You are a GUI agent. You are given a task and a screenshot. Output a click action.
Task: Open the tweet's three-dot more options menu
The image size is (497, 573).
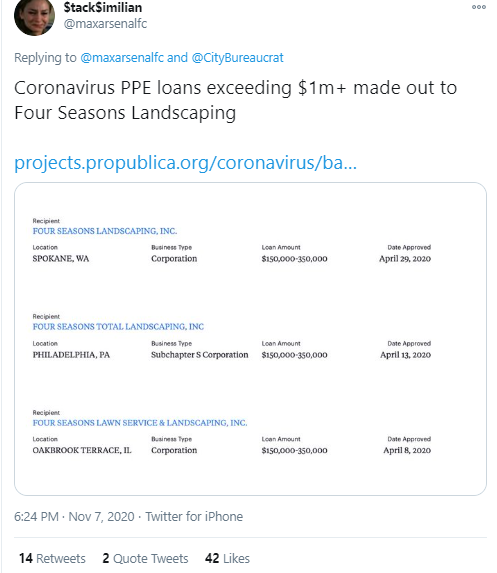point(479,7)
